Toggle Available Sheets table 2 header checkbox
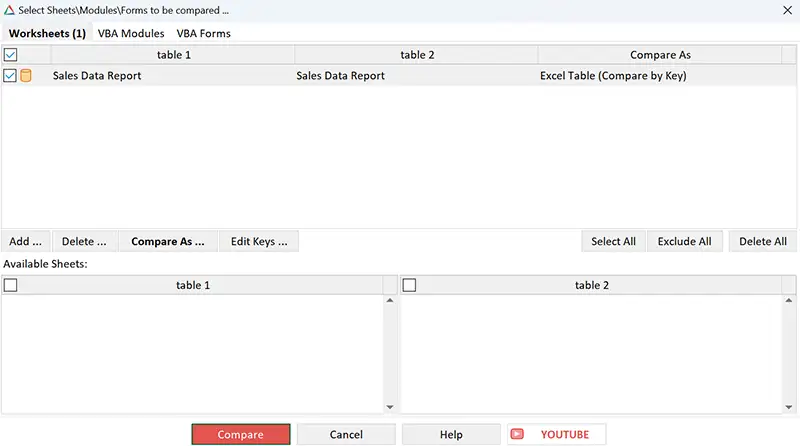This screenshot has height=446, width=800. click(x=409, y=285)
